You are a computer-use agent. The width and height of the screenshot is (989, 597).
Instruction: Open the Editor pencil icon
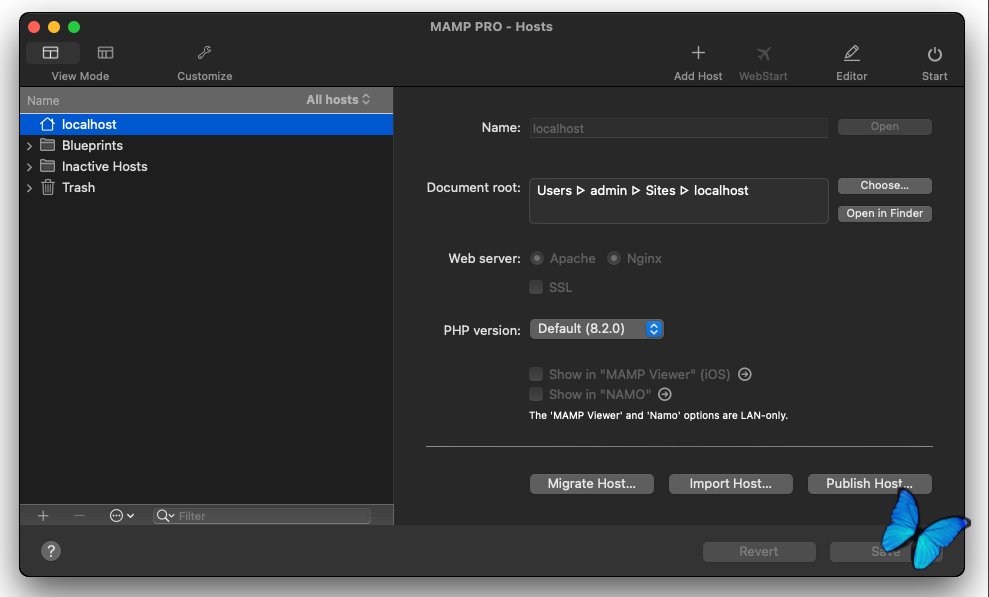[851, 54]
